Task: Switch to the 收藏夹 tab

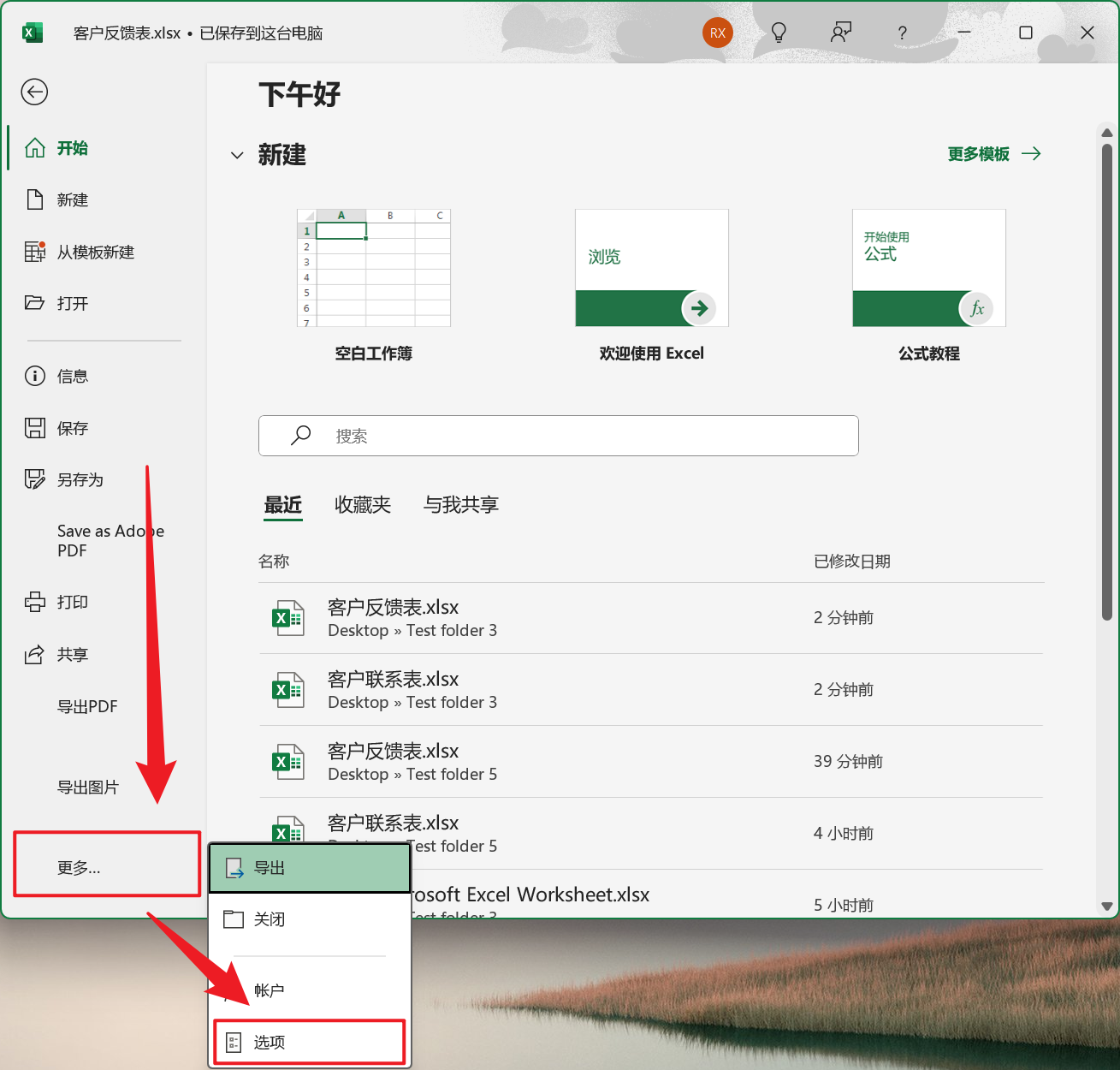Action: 363,505
